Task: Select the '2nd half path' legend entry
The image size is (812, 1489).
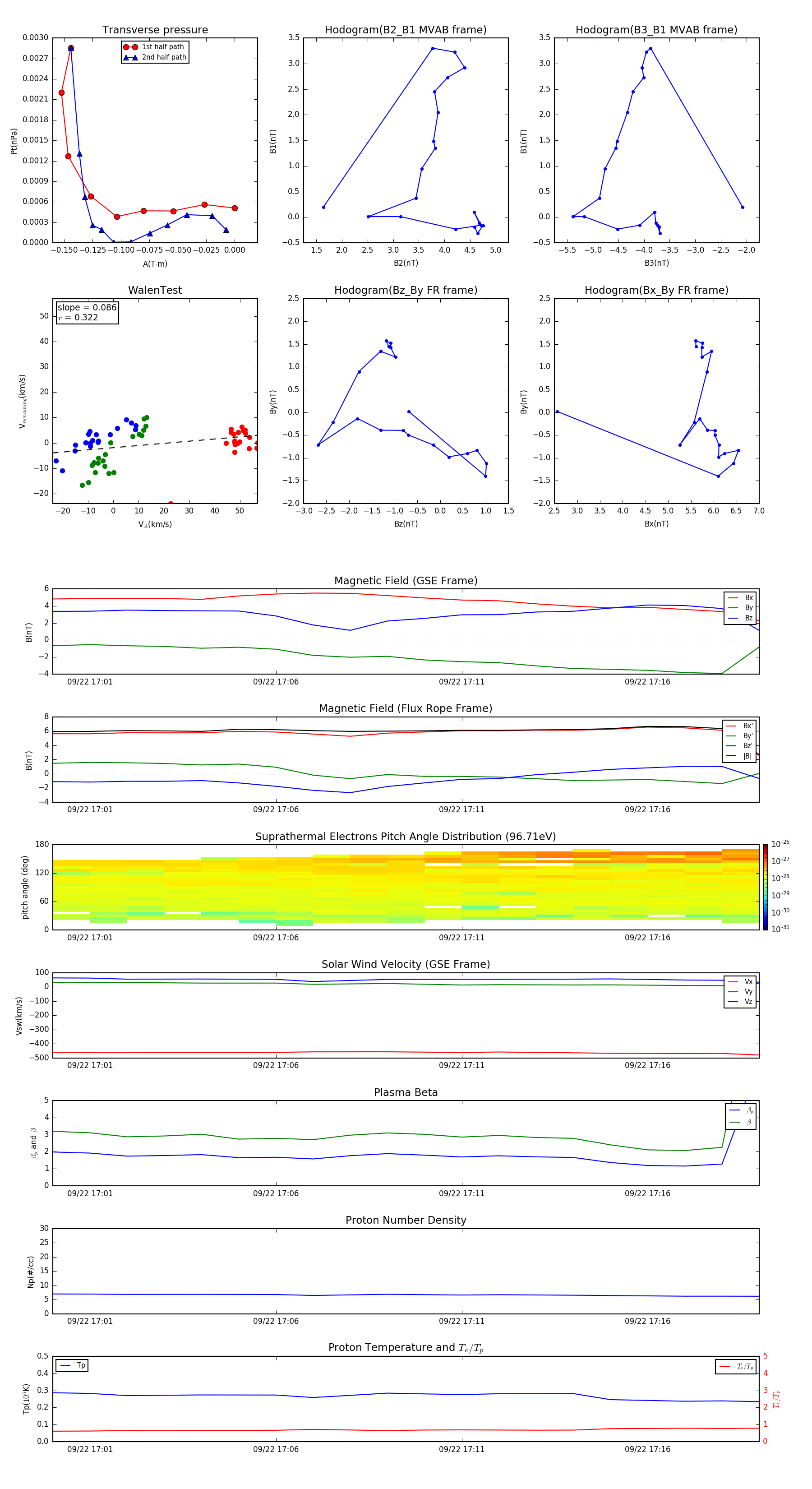Action: (x=155, y=57)
